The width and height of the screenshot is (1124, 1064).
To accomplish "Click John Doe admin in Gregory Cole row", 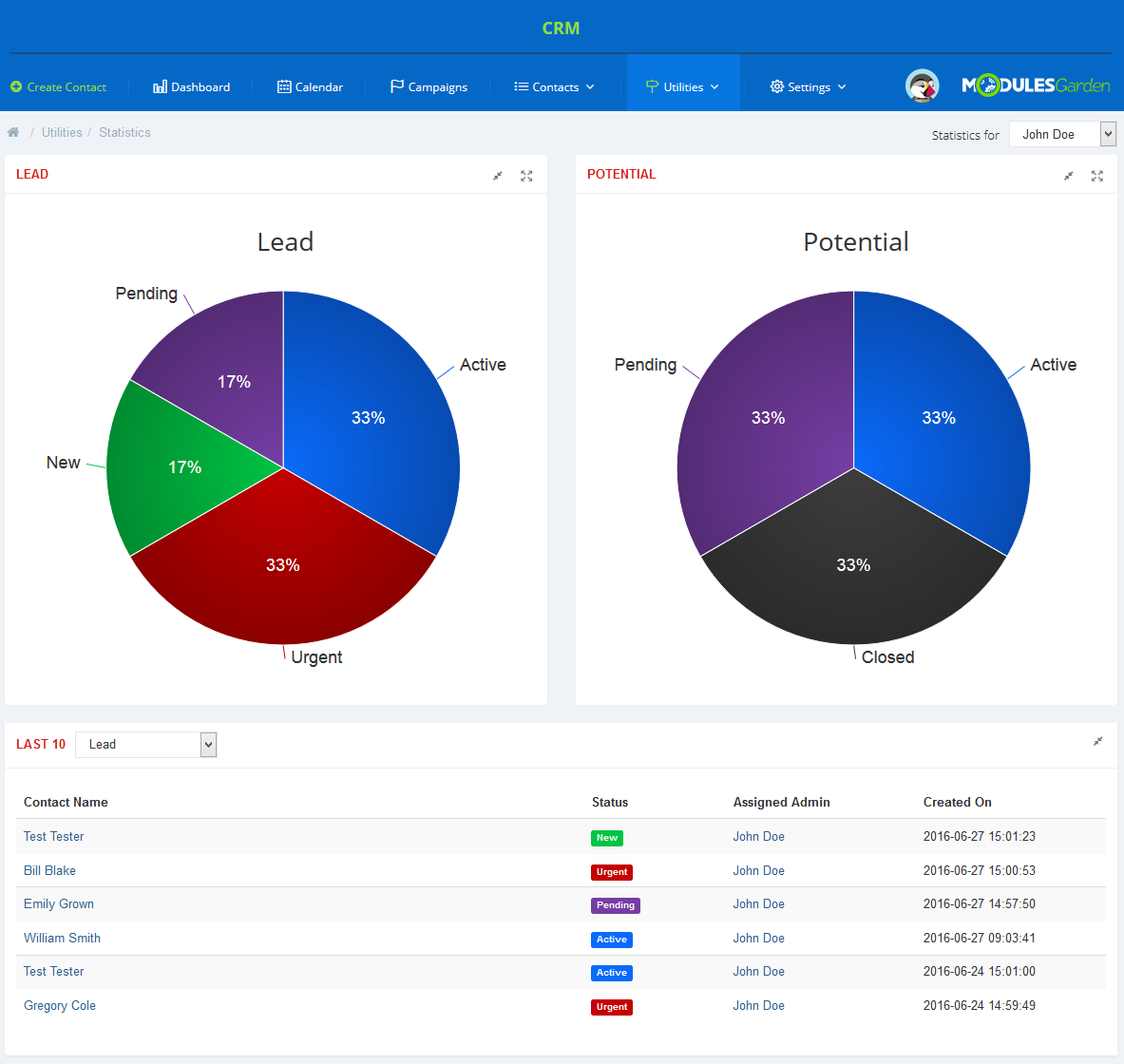I will point(758,1005).
